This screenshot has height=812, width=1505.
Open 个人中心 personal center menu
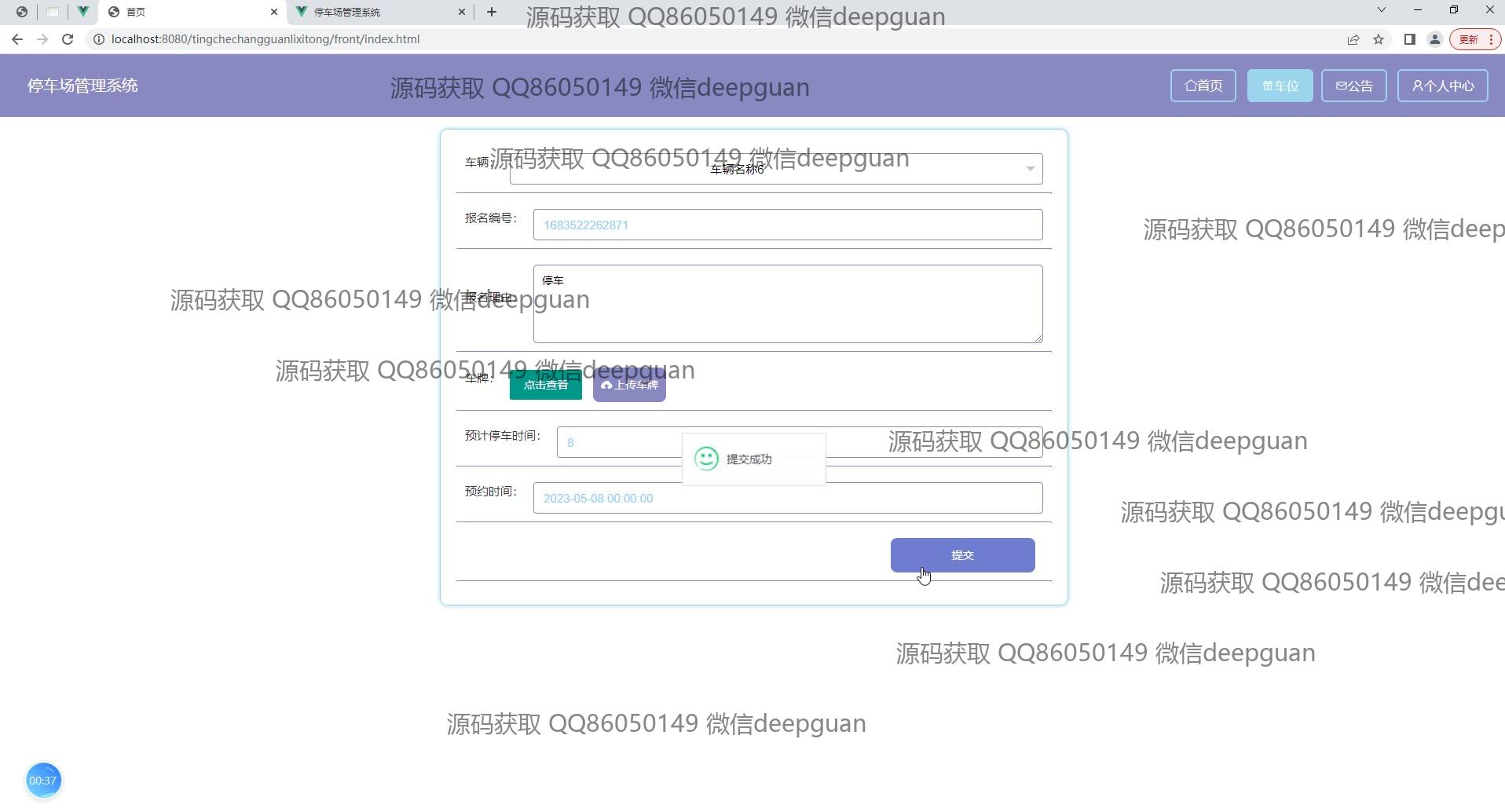pyautogui.click(x=1442, y=86)
